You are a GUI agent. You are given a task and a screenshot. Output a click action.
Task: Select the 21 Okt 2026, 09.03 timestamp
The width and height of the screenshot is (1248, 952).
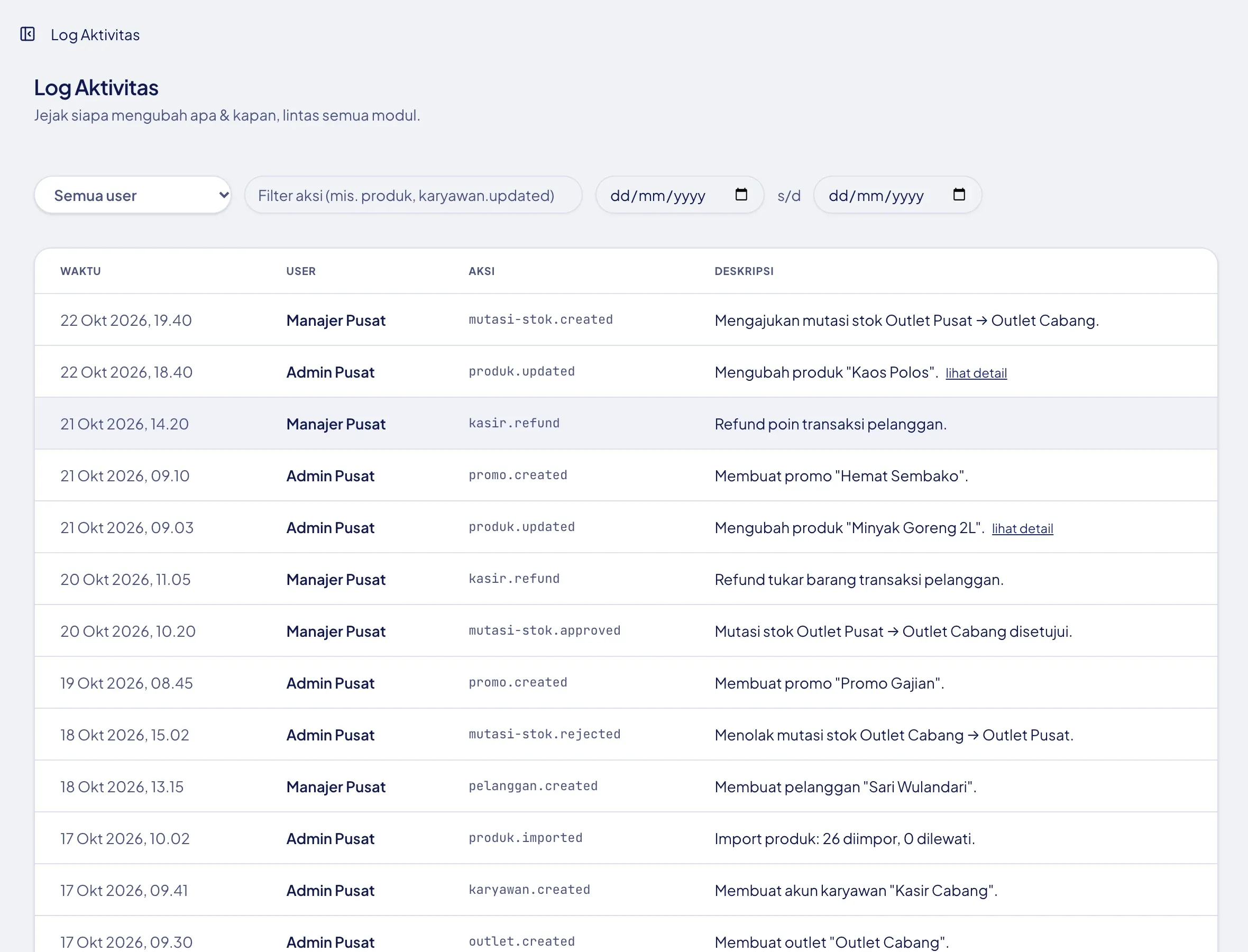(x=127, y=528)
